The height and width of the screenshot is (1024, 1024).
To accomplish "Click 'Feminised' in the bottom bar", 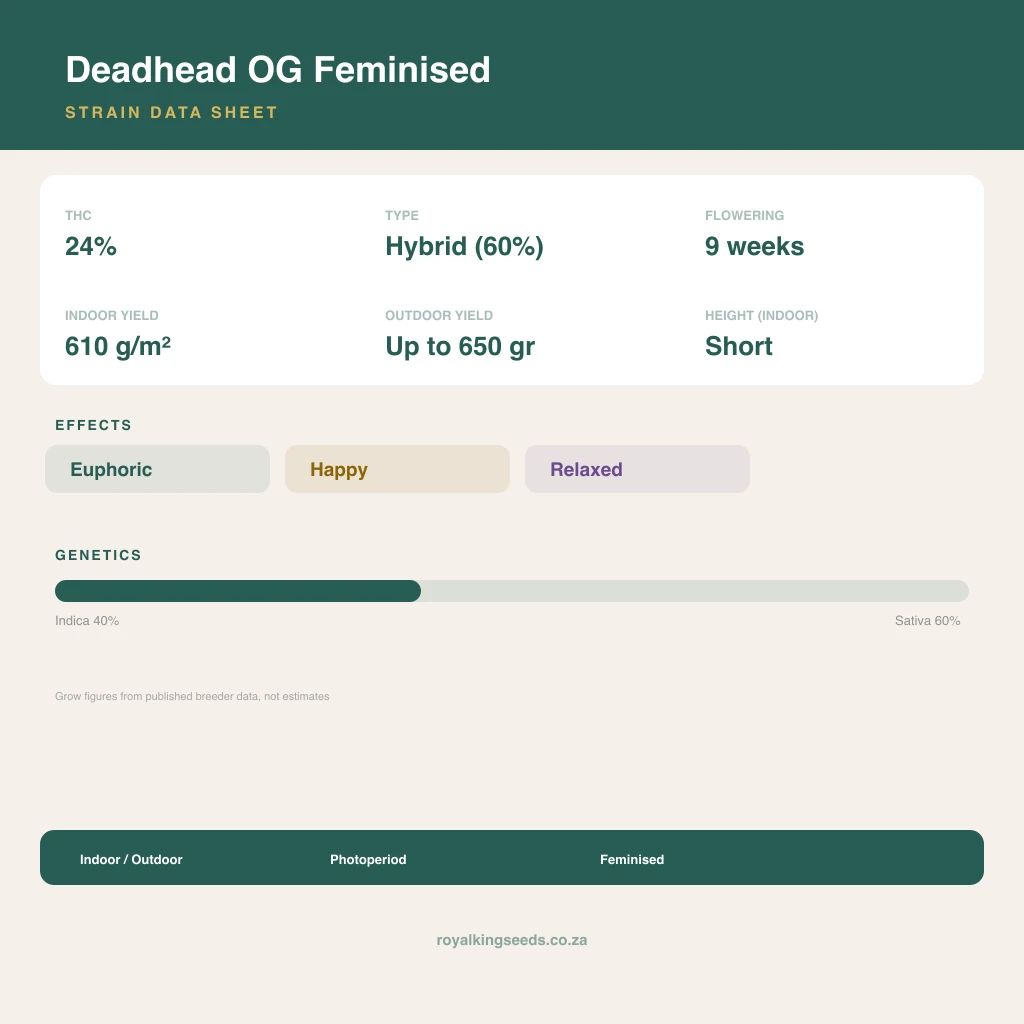I will click(632, 859).
